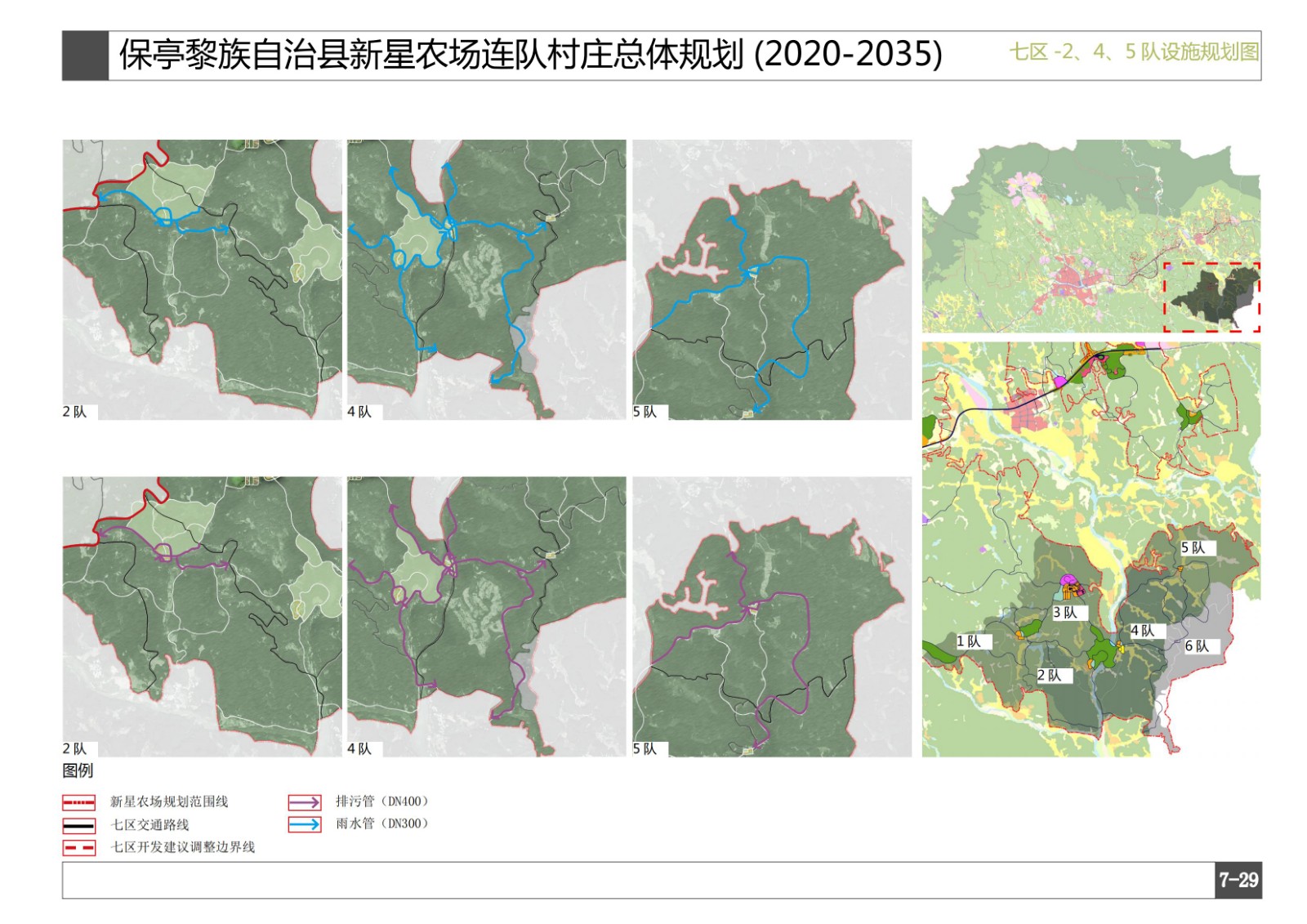The width and height of the screenshot is (1307, 924).
Task: Click the 3 队 label on the zone map
Action: [x=1069, y=613]
